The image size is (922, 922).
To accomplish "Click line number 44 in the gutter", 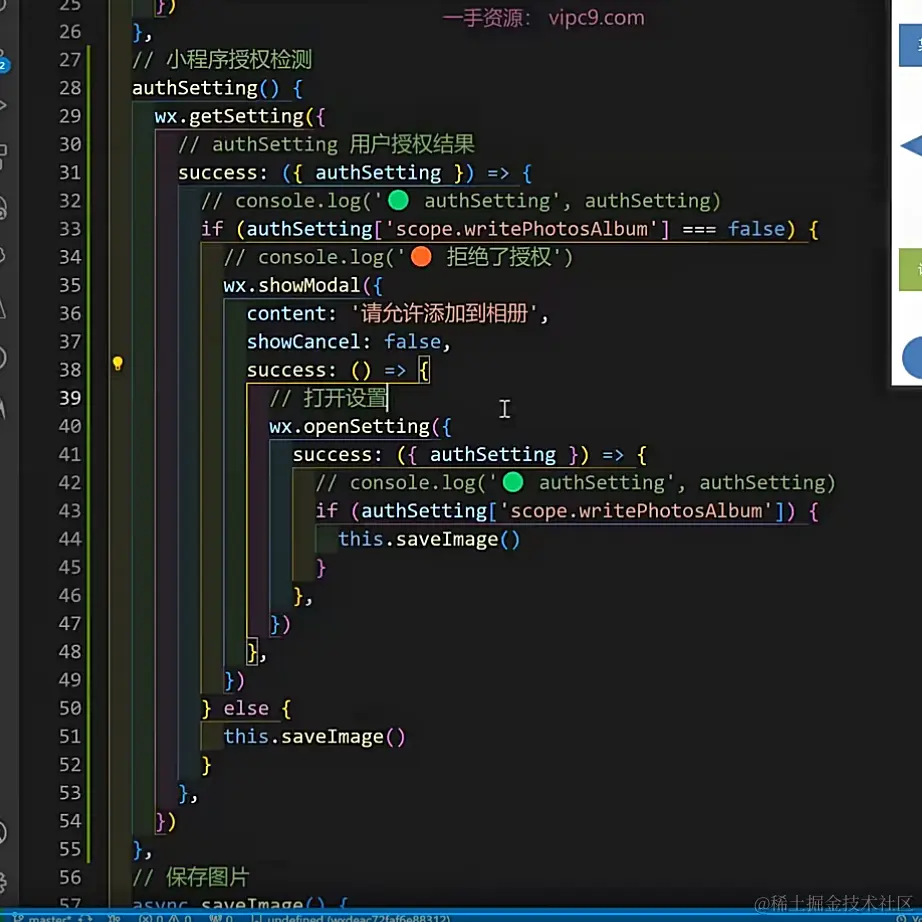I will pyautogui.click(x=70, y=539).
